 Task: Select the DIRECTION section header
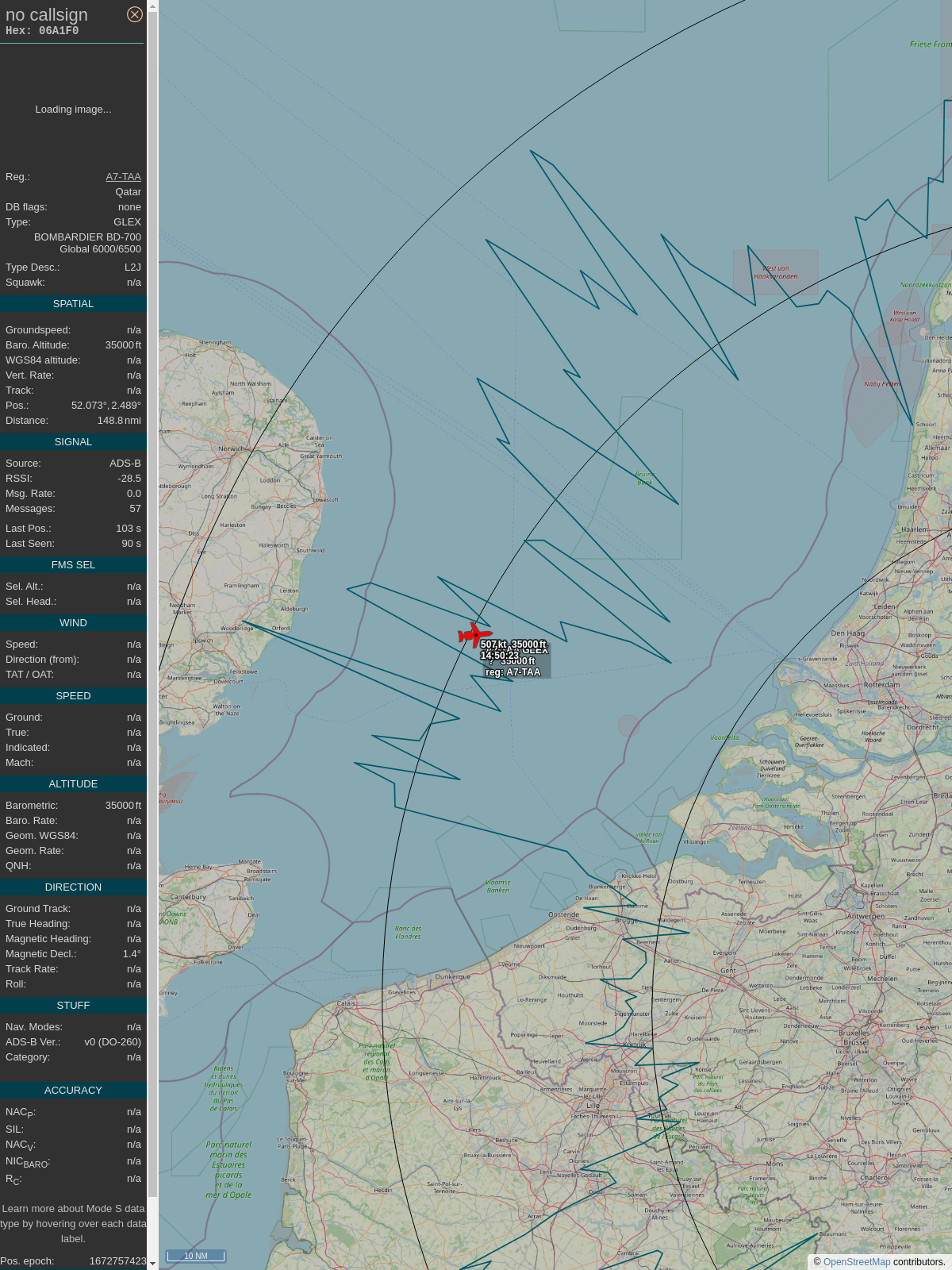[73, 887]
